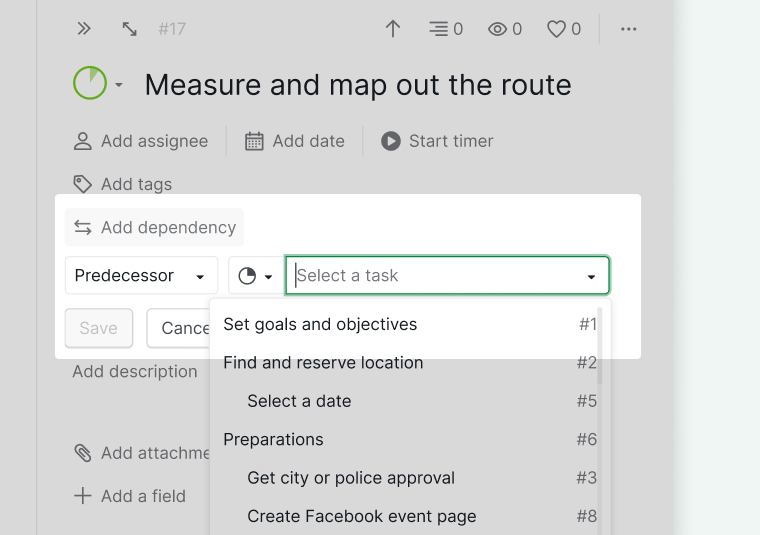Choose Get city or police approval
760x535 pixels.
(x=410, y=478)
